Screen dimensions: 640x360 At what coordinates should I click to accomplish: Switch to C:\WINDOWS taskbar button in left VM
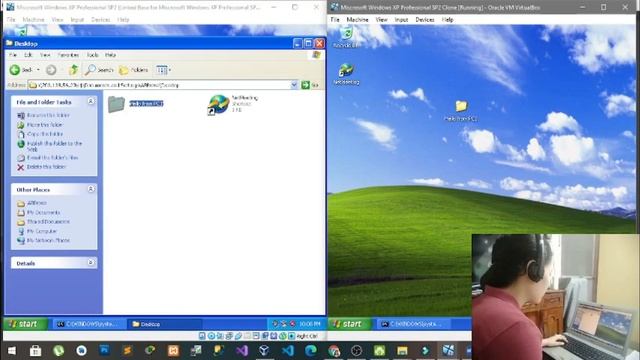[x=89, y=324]
